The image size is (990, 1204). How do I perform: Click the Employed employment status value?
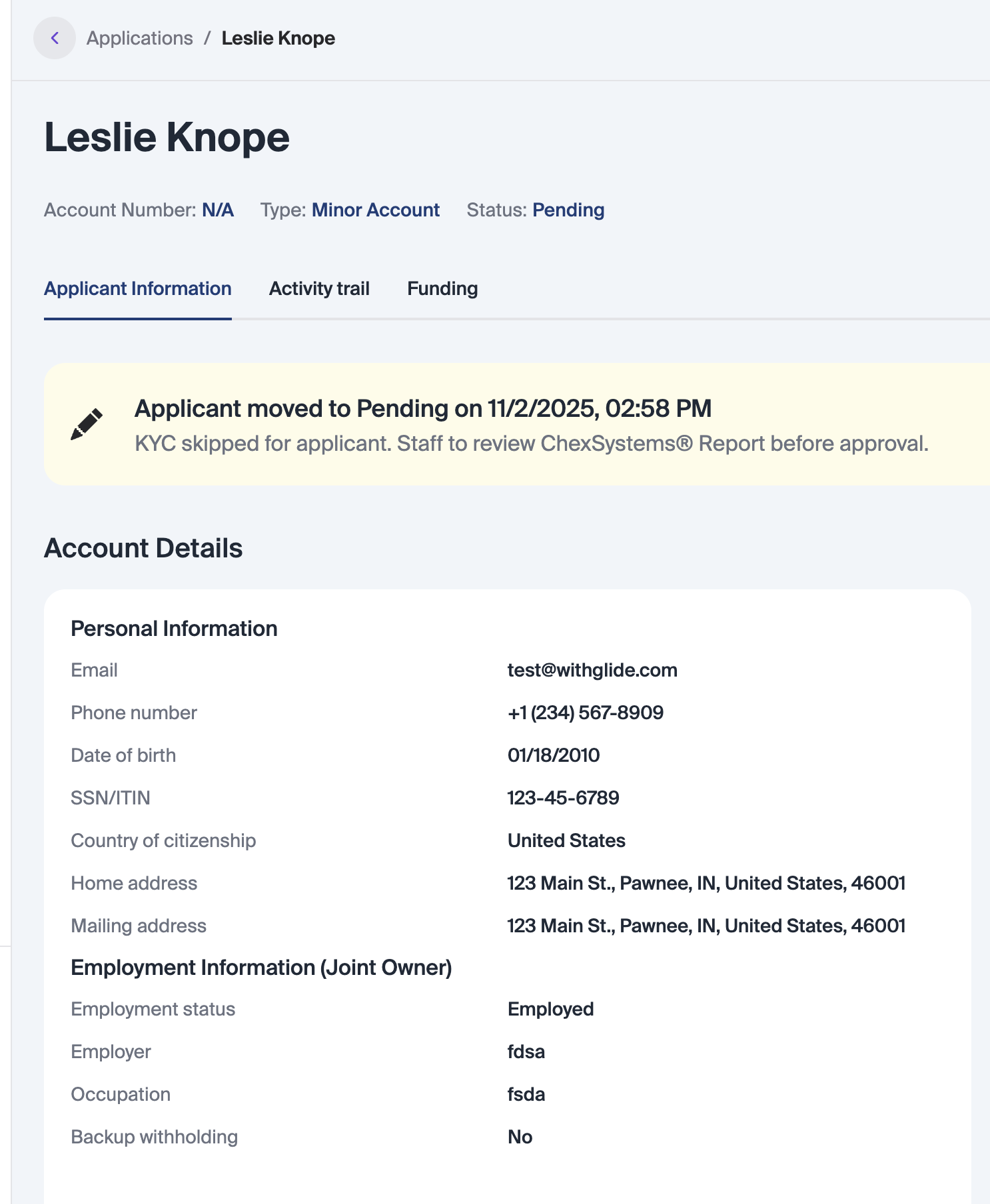[x=550, y=1010]
